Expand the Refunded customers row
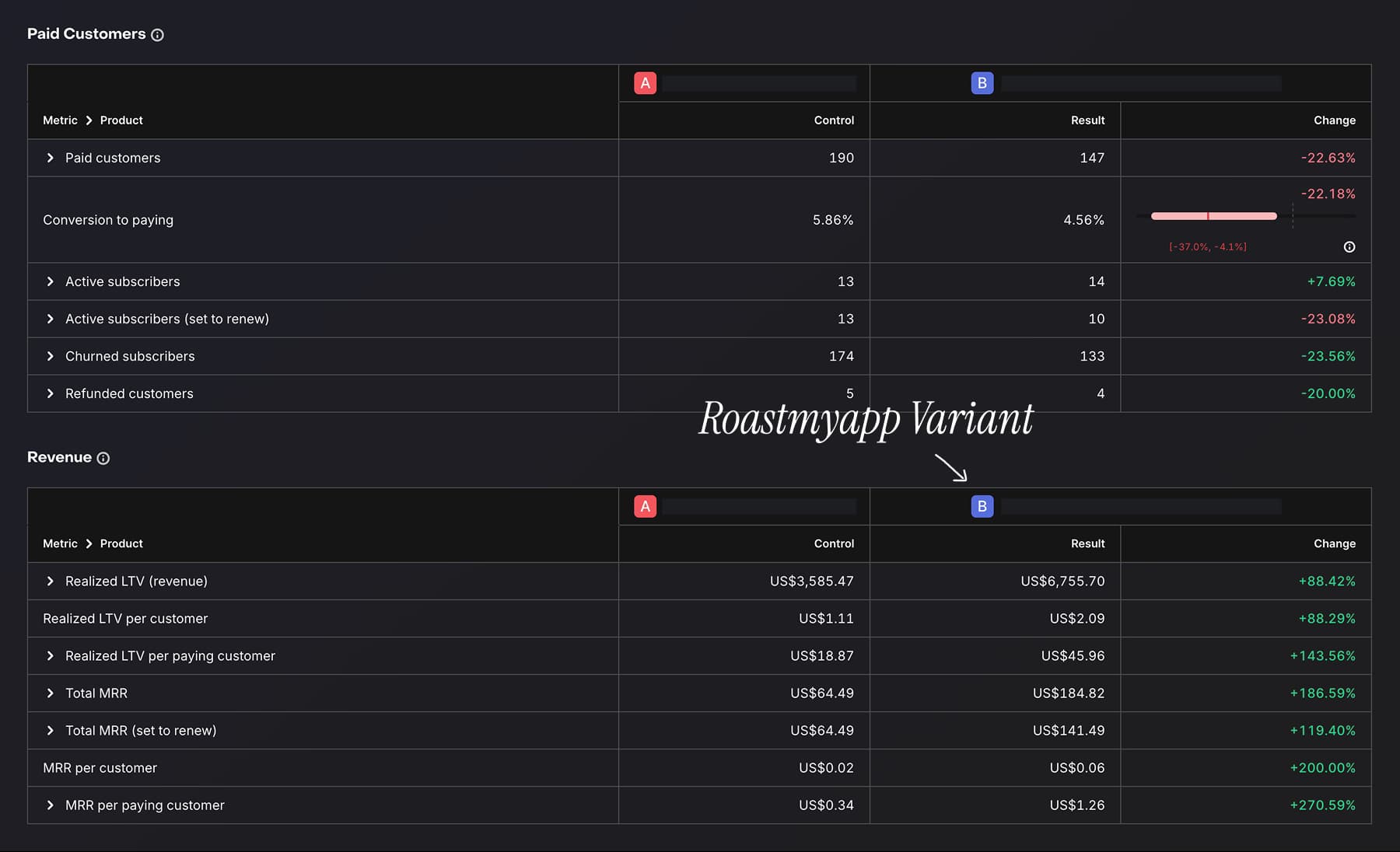Viewport: 1400px width, 852px height. 51,393
